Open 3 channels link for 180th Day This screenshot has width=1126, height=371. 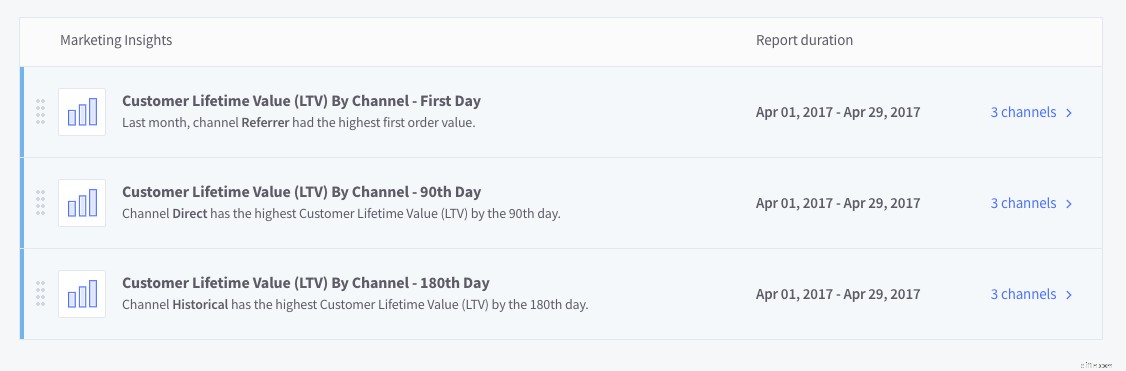coord(1023,294)
